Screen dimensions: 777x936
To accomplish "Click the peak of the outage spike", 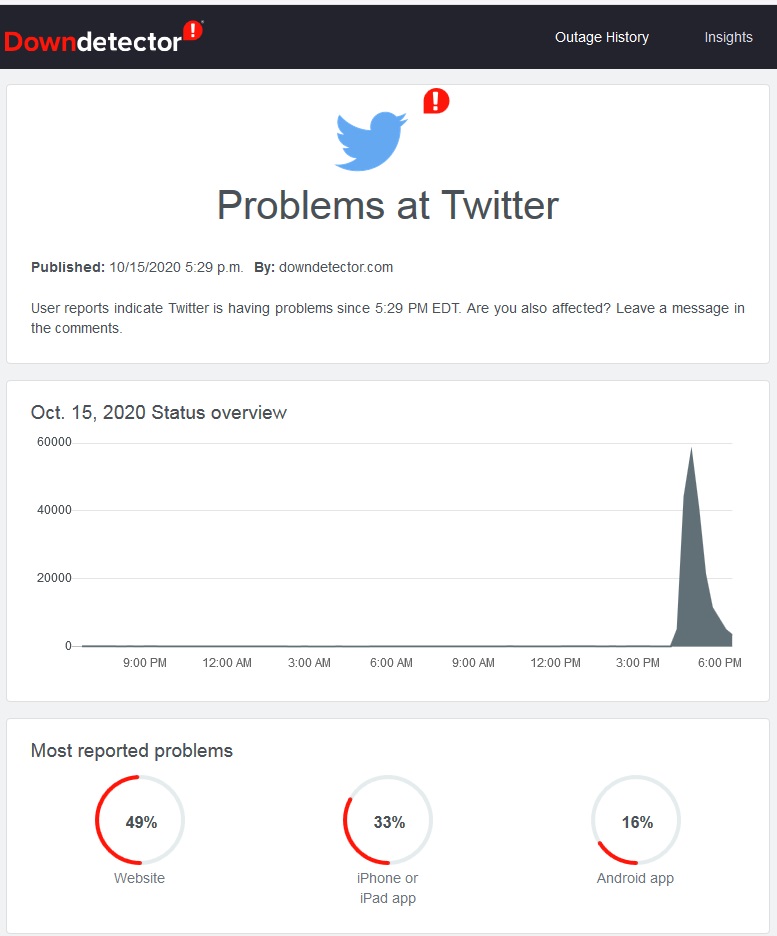I will click(692, 449).
